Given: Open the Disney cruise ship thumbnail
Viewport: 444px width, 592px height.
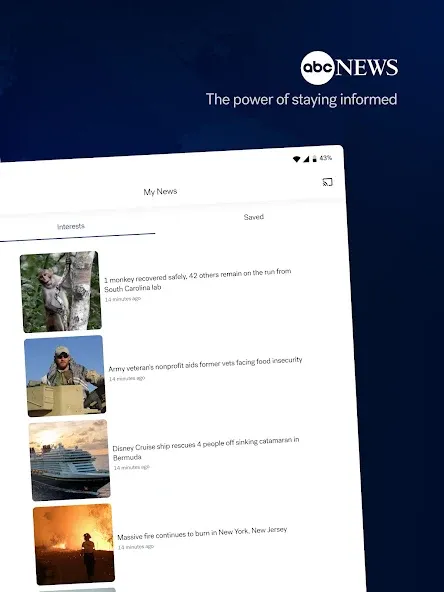Looking at the screenshot, I should coord(69,460).
